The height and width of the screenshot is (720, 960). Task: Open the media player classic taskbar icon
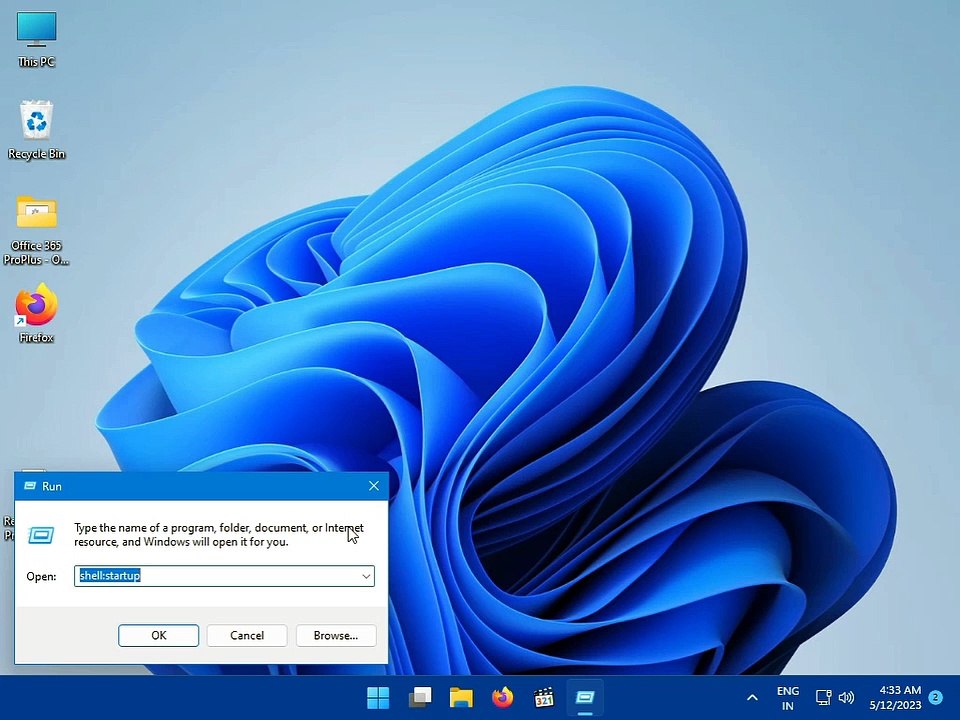click(x=544, y=697)
